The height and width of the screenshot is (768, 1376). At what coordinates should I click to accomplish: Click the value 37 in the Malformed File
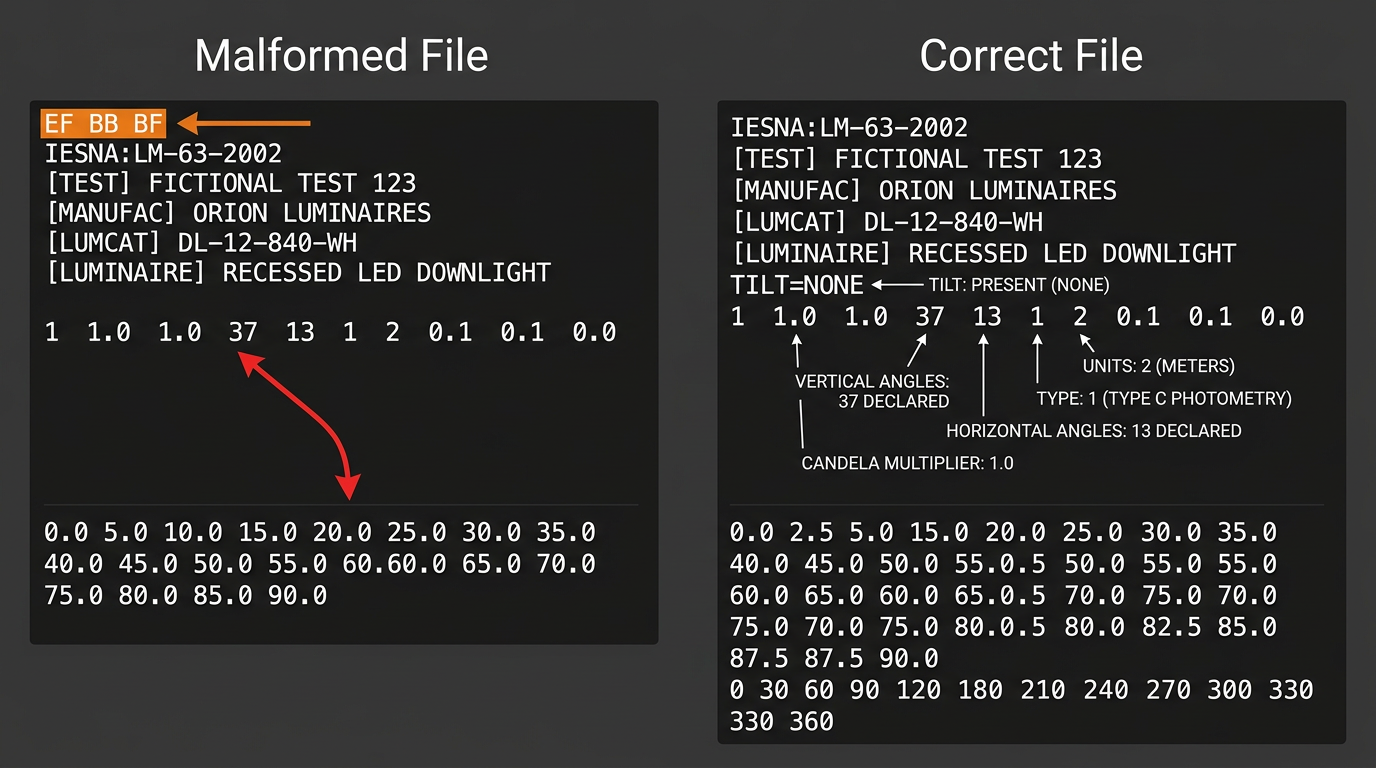[x=243, y=332]
